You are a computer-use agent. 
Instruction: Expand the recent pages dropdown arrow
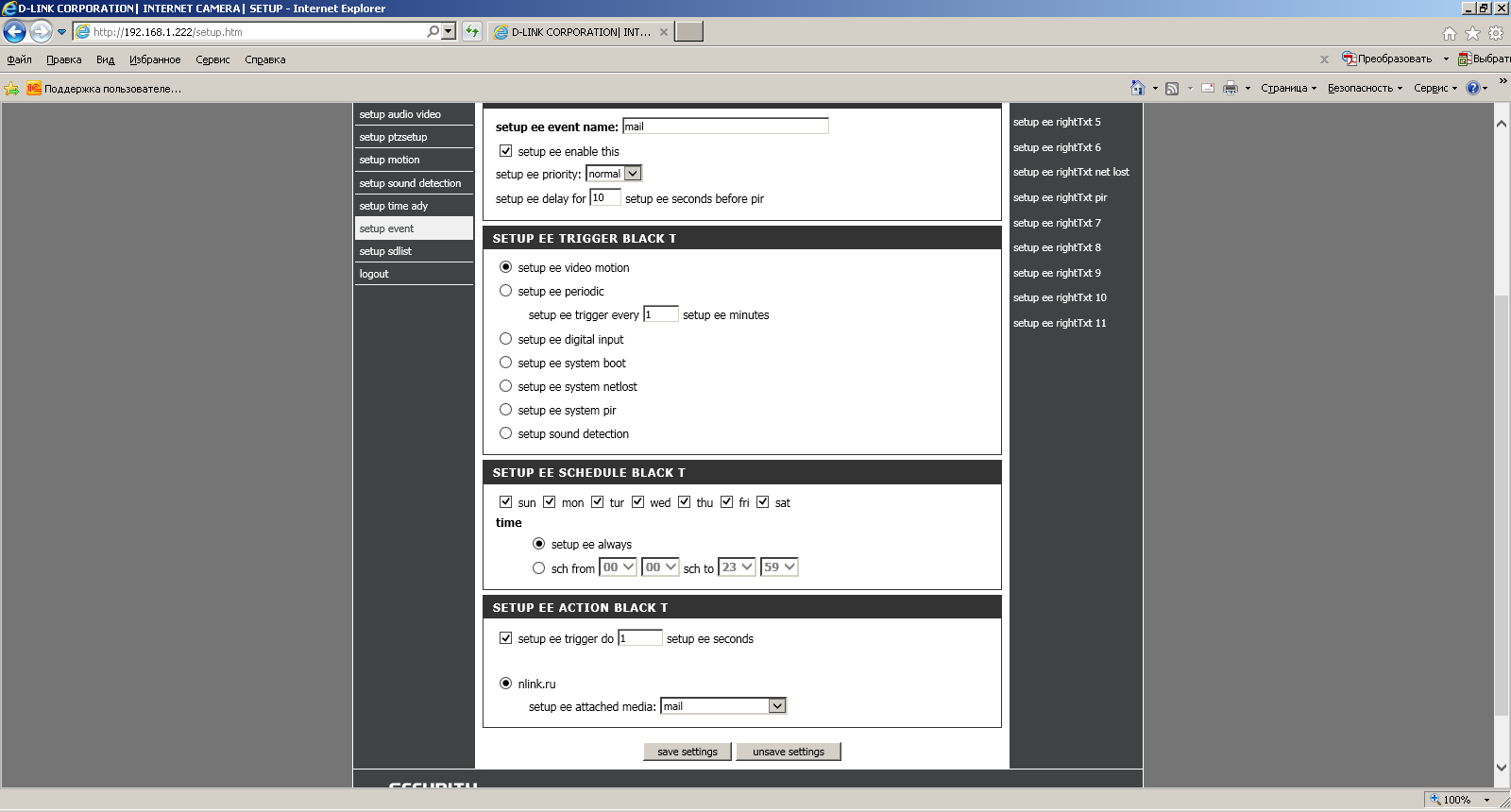(x=62, y=32)
